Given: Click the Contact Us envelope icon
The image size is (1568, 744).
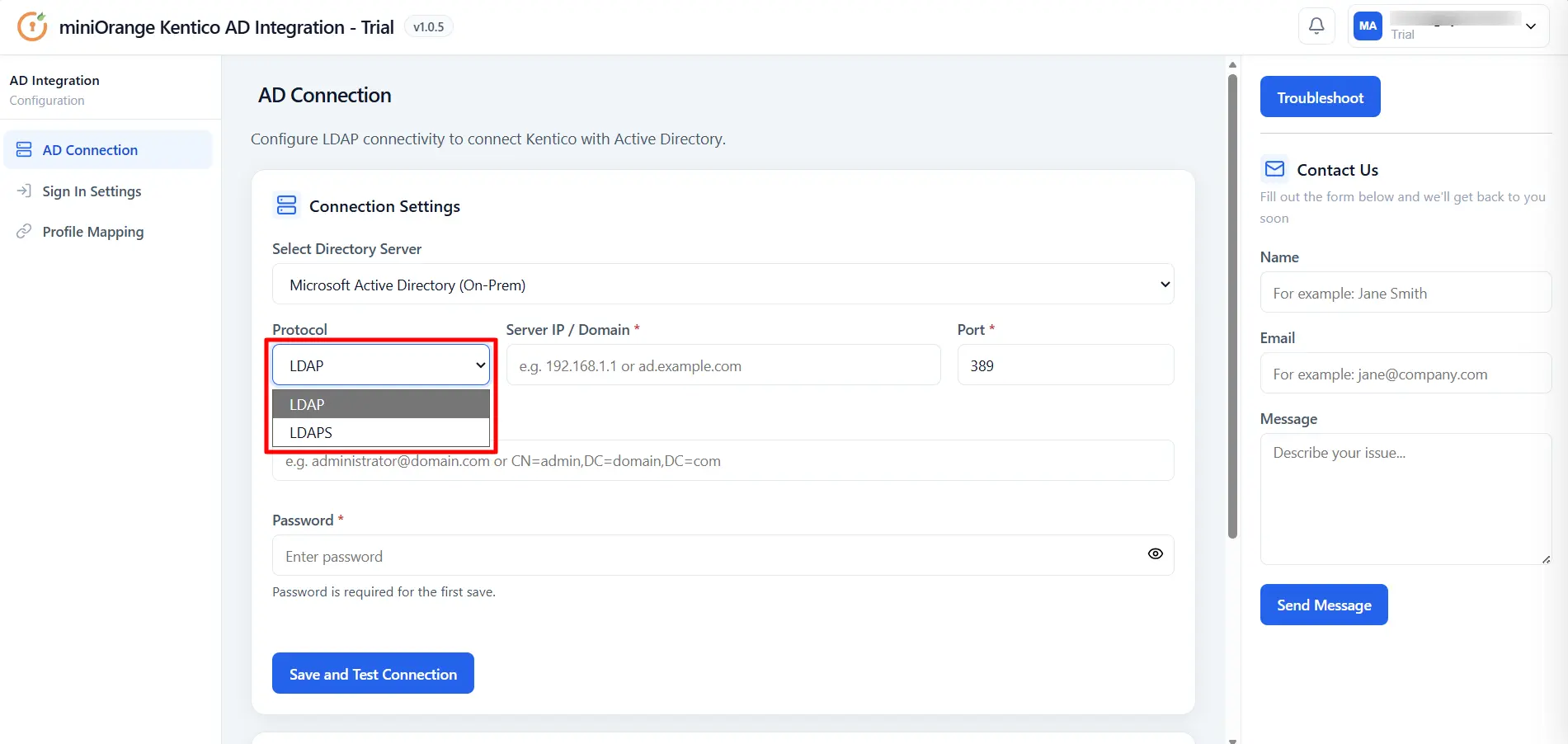Looking at the screenshot, I should coord(1274,169).
